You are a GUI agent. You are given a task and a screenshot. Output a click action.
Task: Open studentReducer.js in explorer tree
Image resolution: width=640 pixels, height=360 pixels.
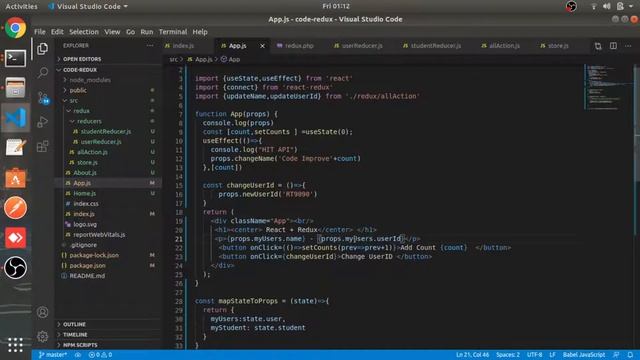click(x=106, y=131)
